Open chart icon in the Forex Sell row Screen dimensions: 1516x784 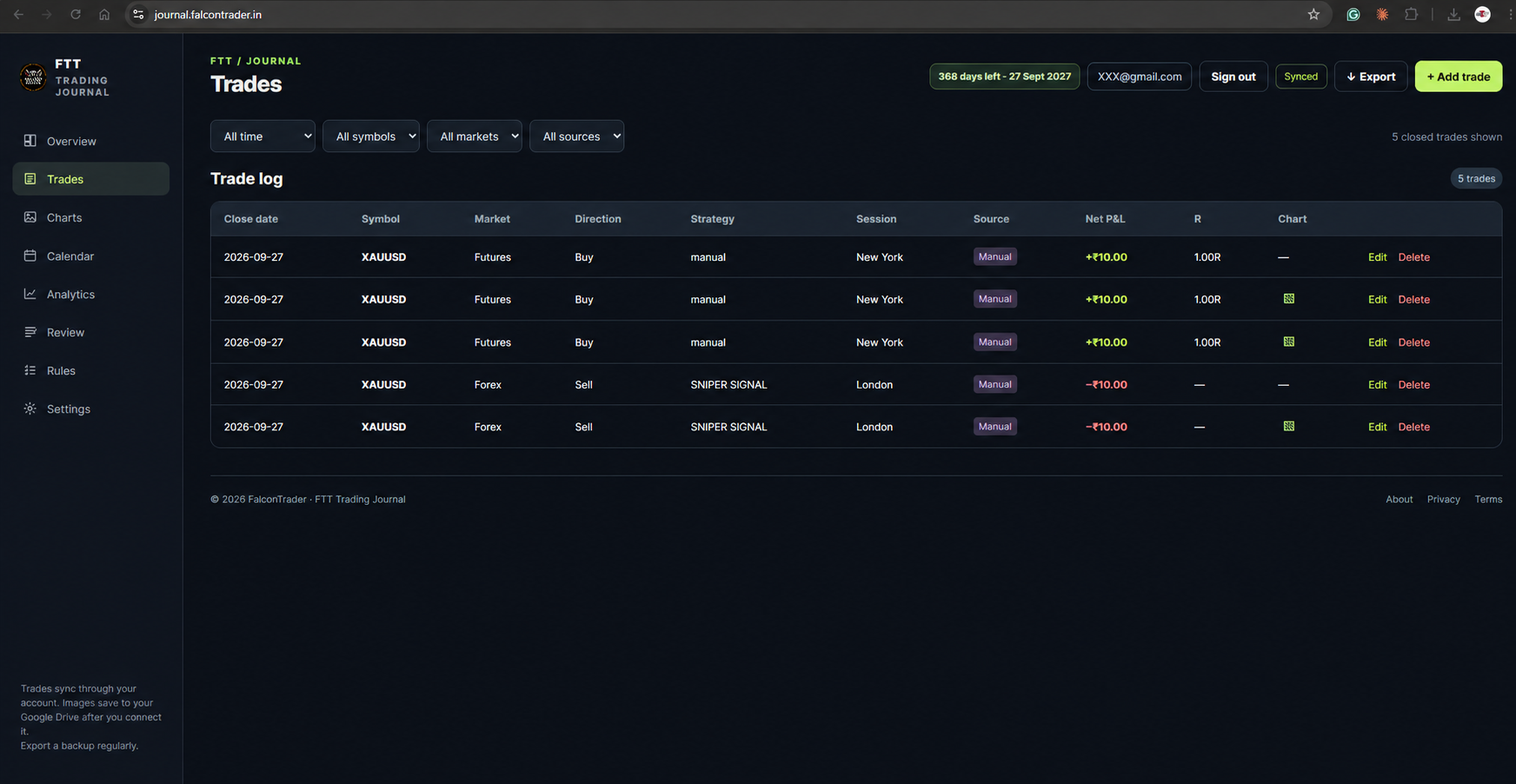1289,426
